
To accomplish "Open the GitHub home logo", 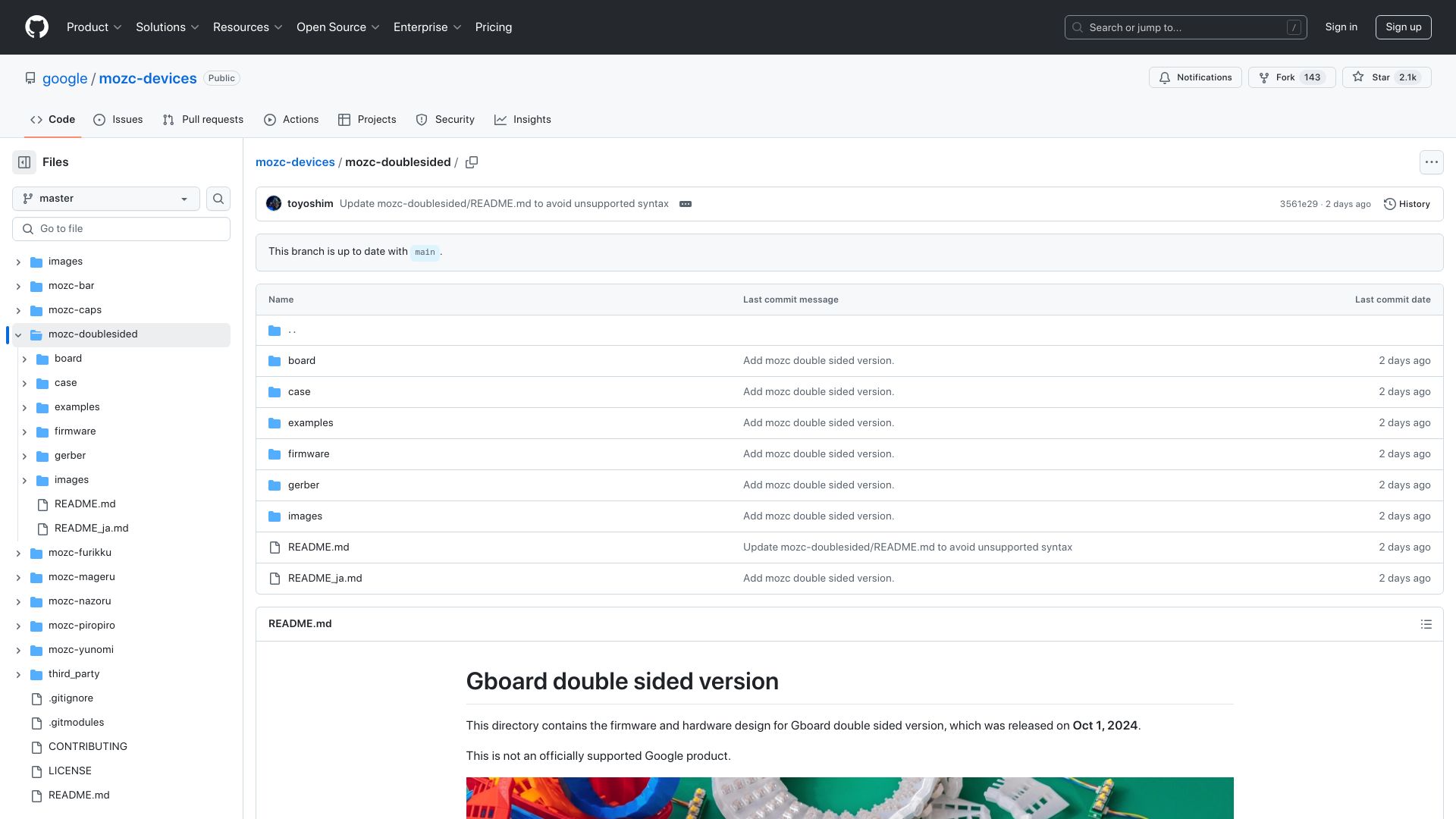I will pyautogui.click(x=36, y=27).
